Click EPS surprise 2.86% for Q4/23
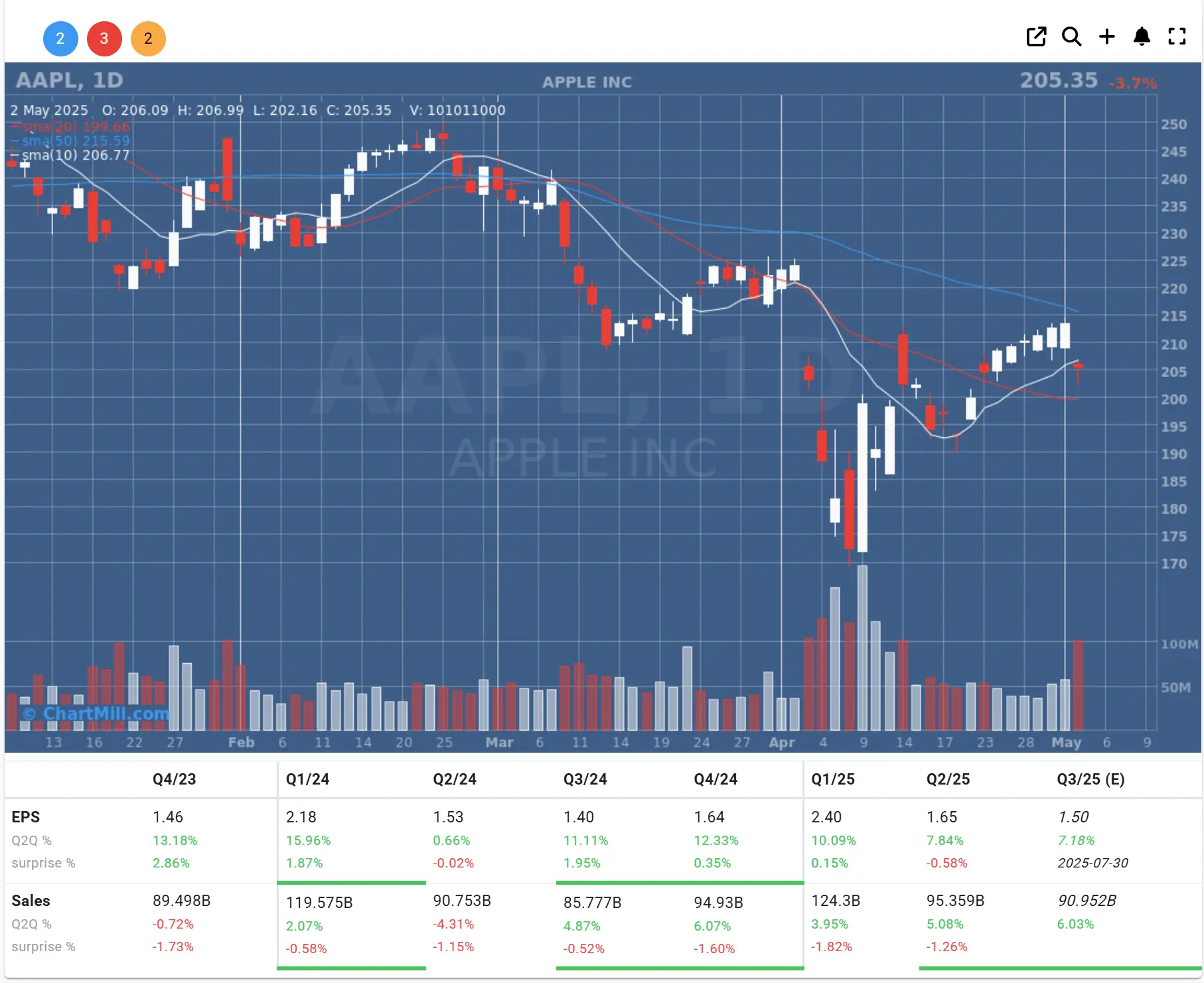This screenshot has width=1204, height=983. 171,863
